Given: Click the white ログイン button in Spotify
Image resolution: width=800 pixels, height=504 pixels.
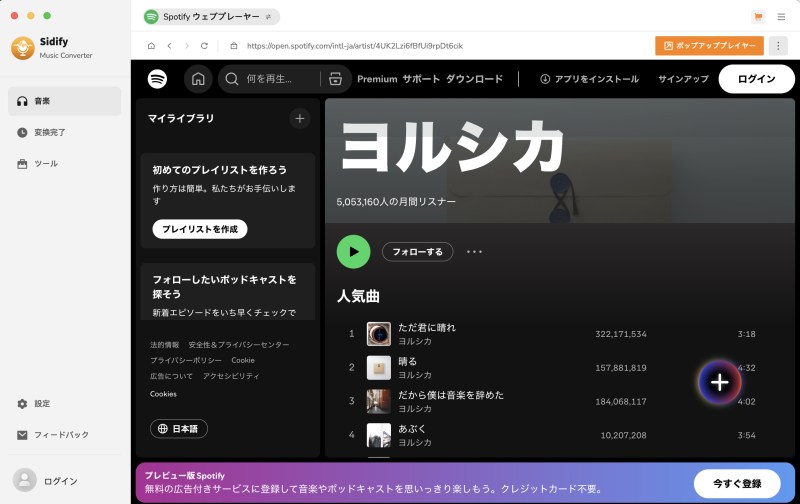Looking at the screenshot, I should [757, 79].
